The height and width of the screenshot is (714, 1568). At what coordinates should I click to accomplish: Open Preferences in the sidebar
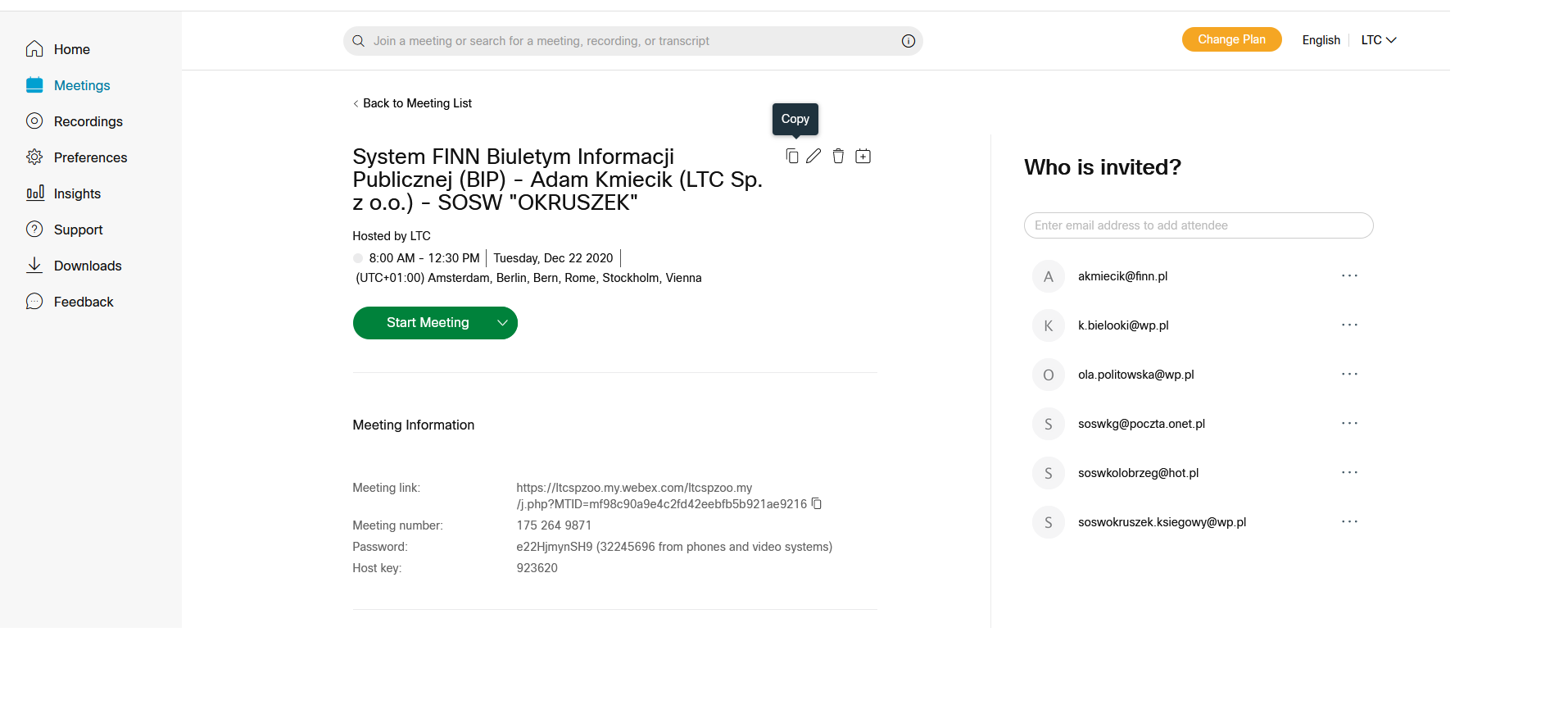pyautogui.click(x=90, y=157)
